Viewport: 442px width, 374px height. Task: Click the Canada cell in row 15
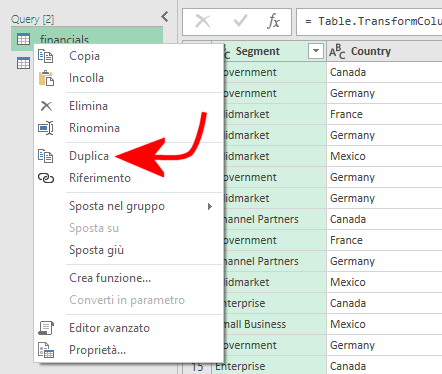tap(384, 366)
